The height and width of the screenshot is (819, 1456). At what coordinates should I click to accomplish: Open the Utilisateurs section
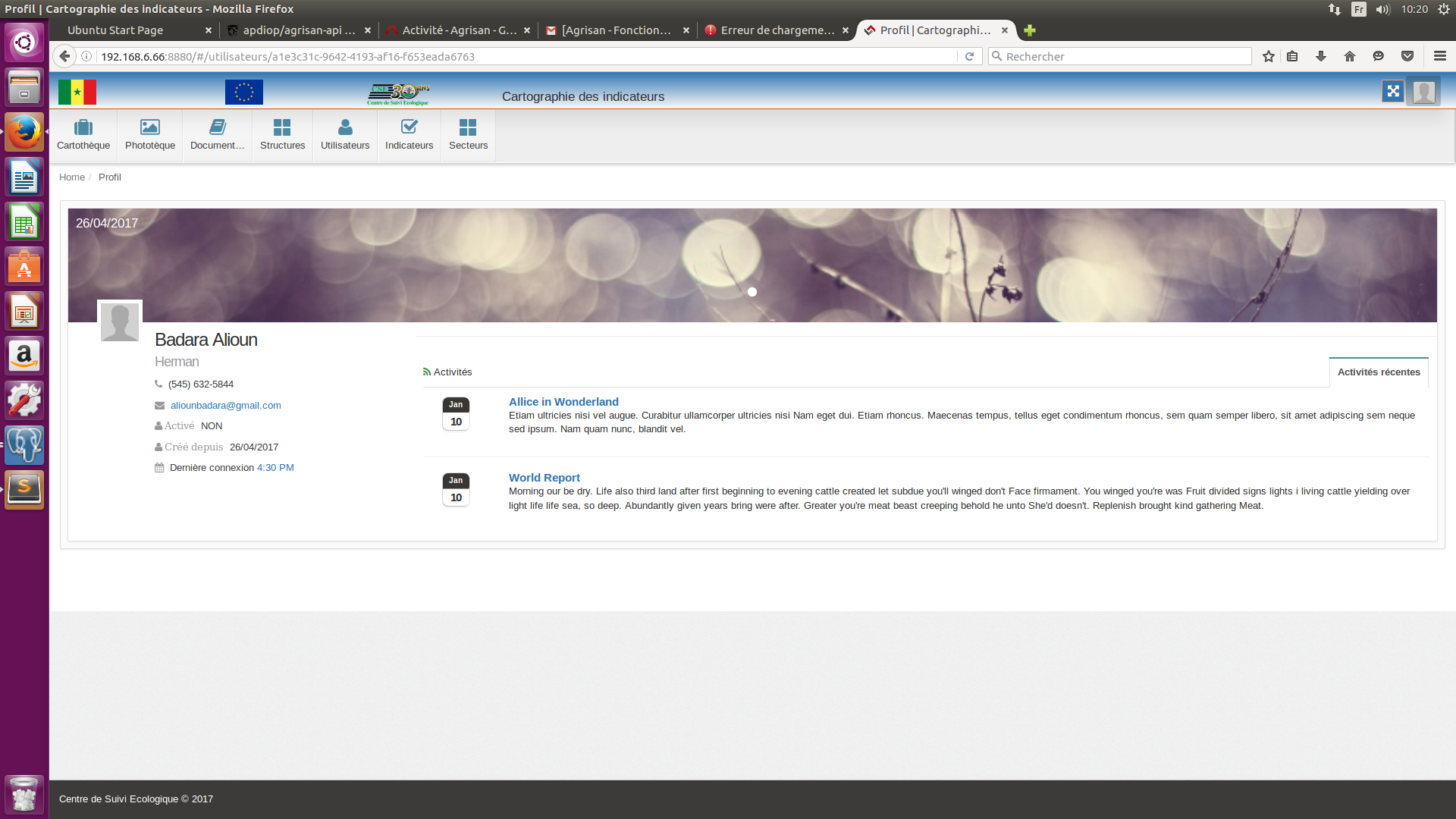pos(345,135)
